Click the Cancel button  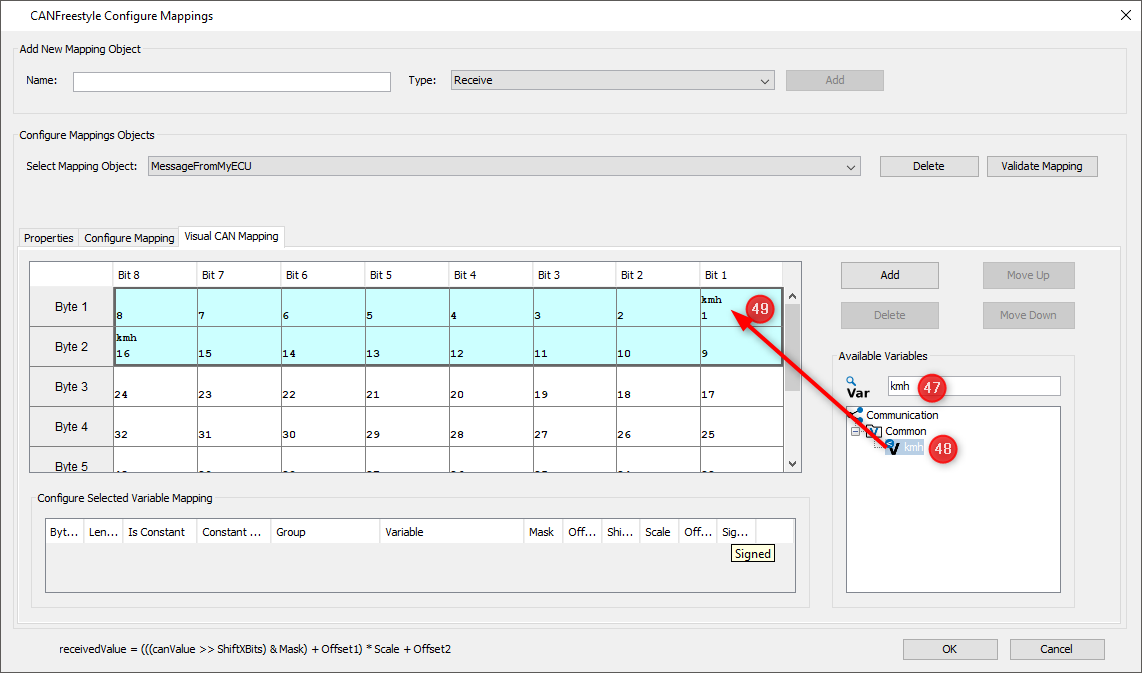coord(1056,649)
